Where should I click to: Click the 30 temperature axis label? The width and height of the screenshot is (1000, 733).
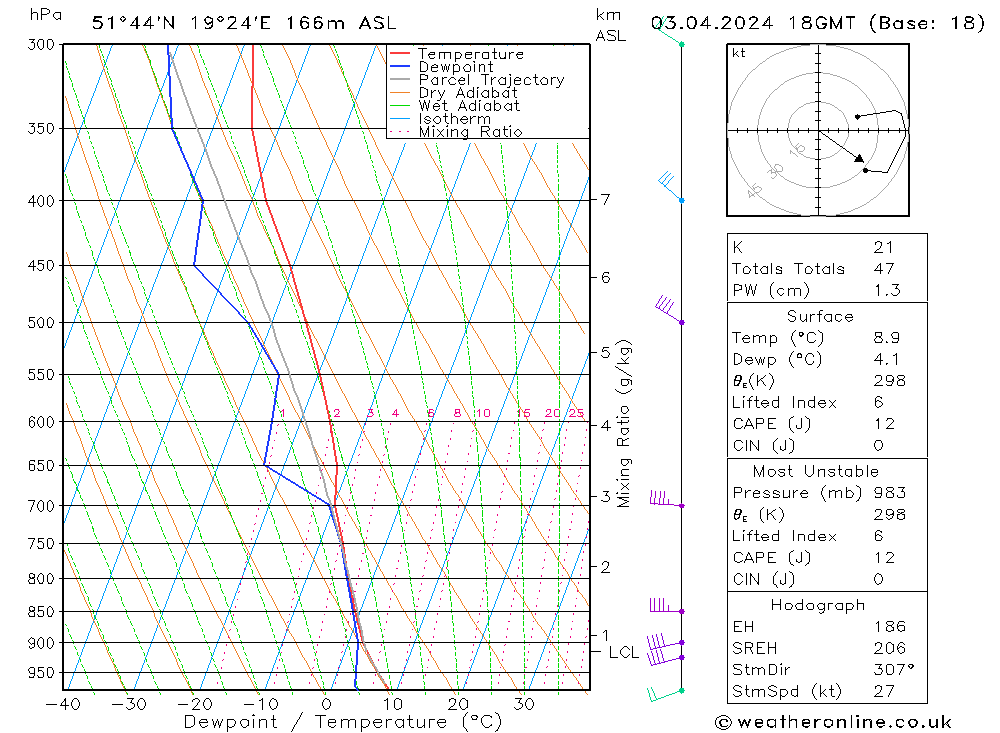(x=524, y=705)
